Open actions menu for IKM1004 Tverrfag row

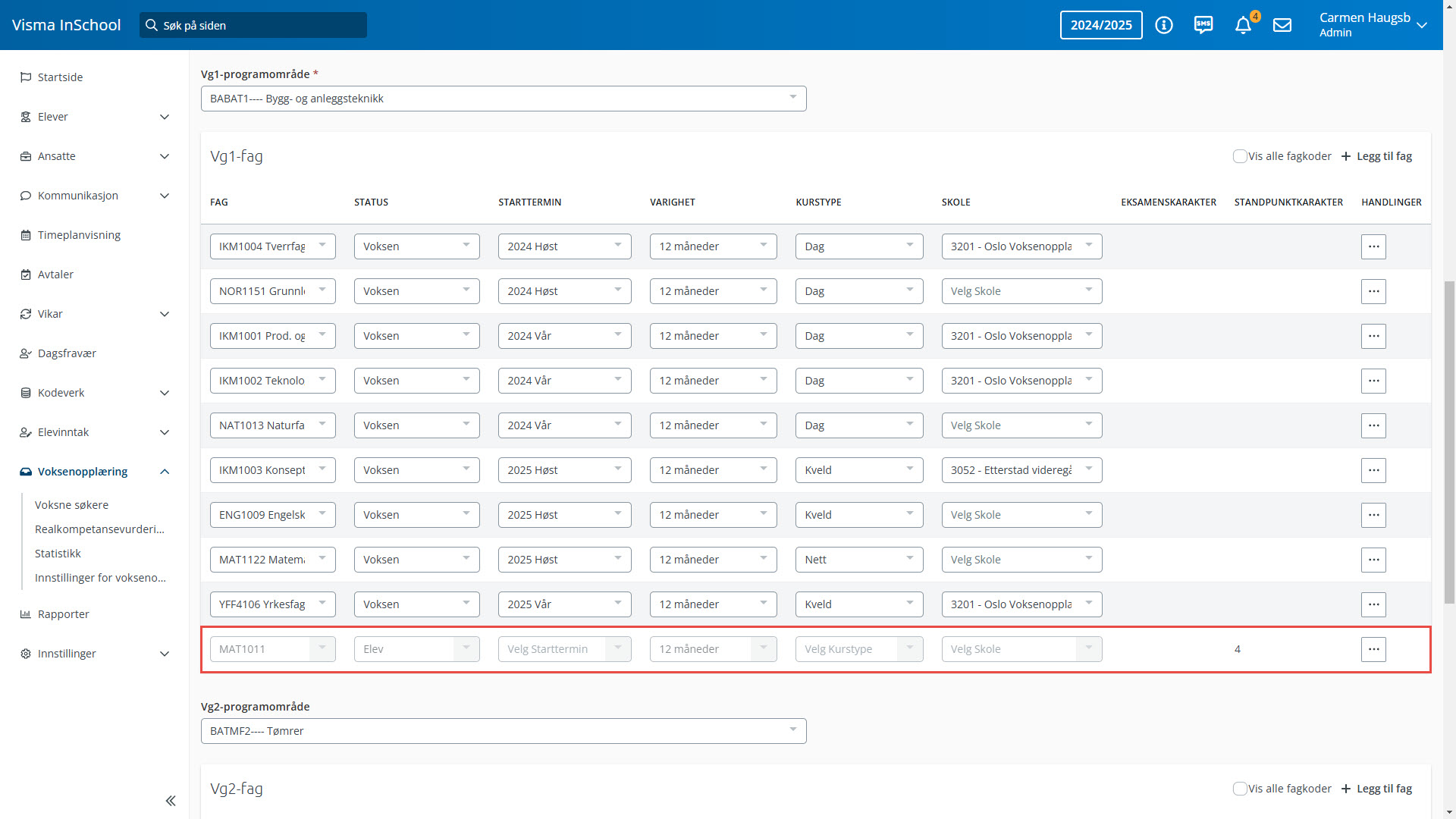(x=1373, y=246)
